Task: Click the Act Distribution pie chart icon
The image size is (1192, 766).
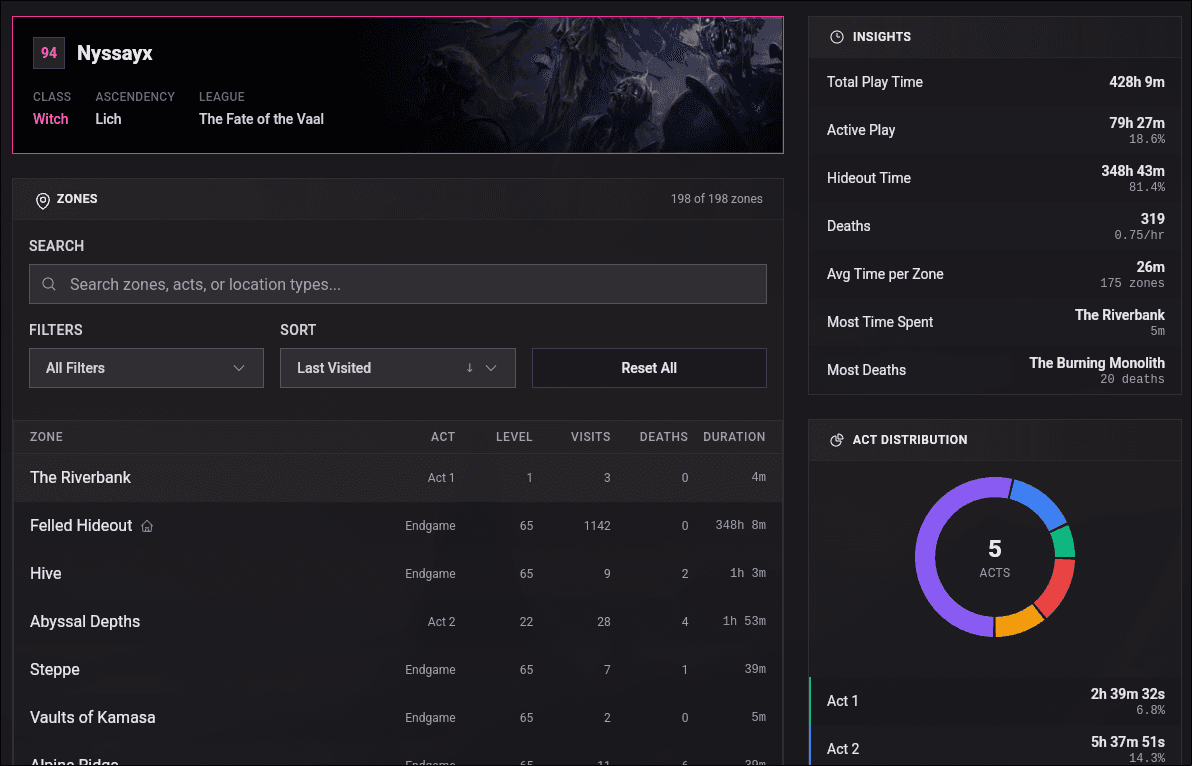Action: tap(837, 440)
